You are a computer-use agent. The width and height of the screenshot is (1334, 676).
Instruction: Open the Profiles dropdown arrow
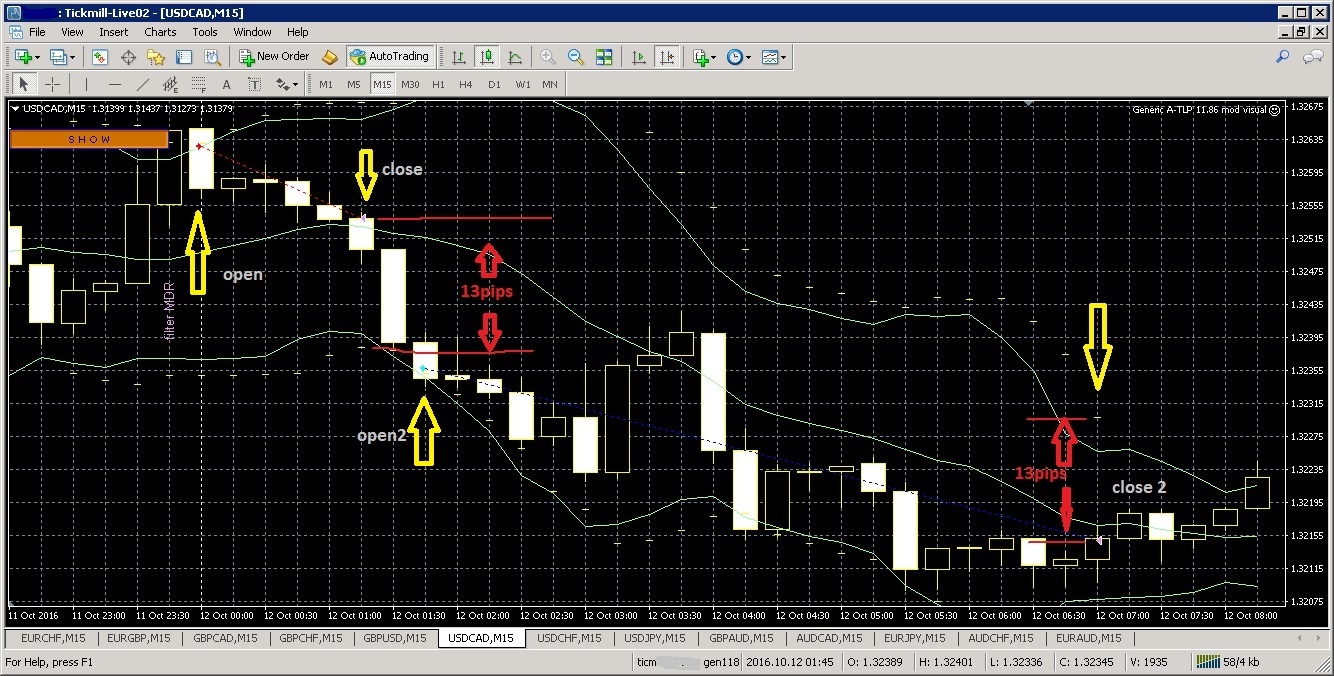(74, 57)
